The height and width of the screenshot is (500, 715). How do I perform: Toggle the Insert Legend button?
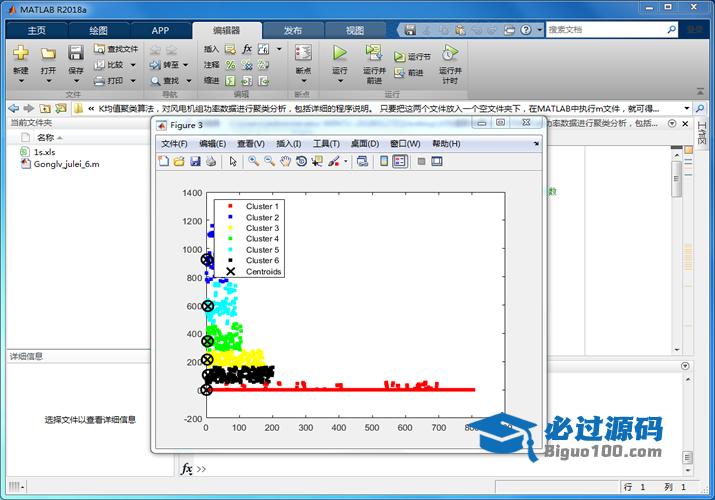pyautogui.click(x=400, y=161)
